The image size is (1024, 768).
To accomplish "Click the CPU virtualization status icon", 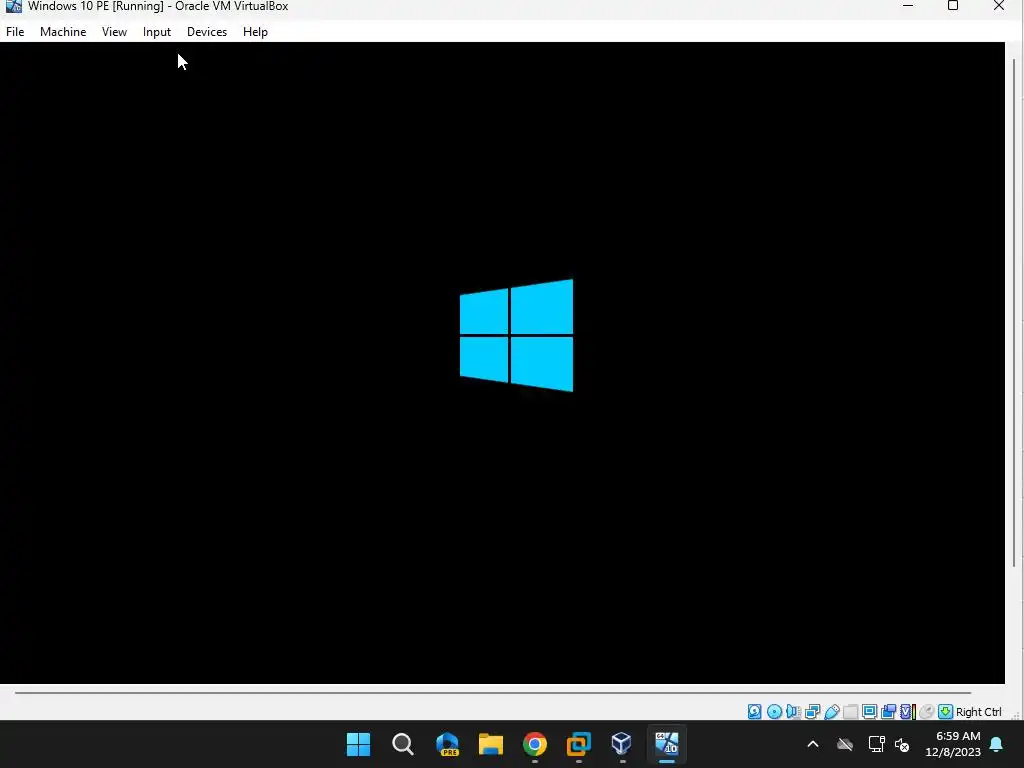I will point(908,712).
